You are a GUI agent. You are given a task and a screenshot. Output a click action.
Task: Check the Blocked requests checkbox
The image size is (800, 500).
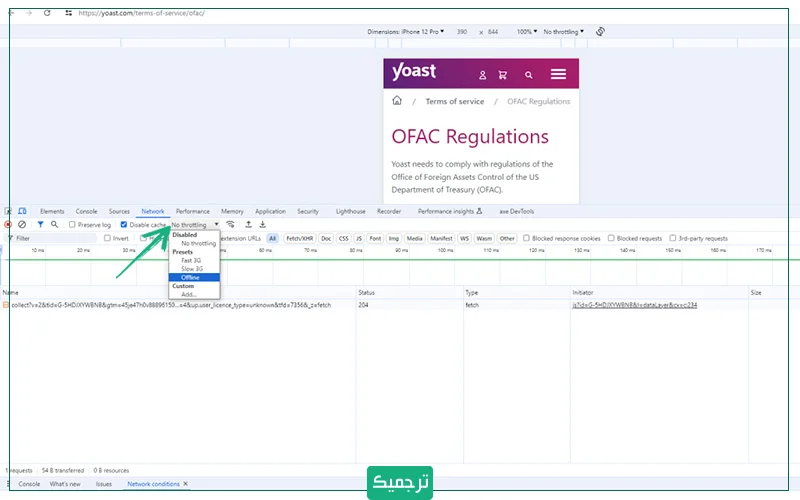[x=611, y=238]
